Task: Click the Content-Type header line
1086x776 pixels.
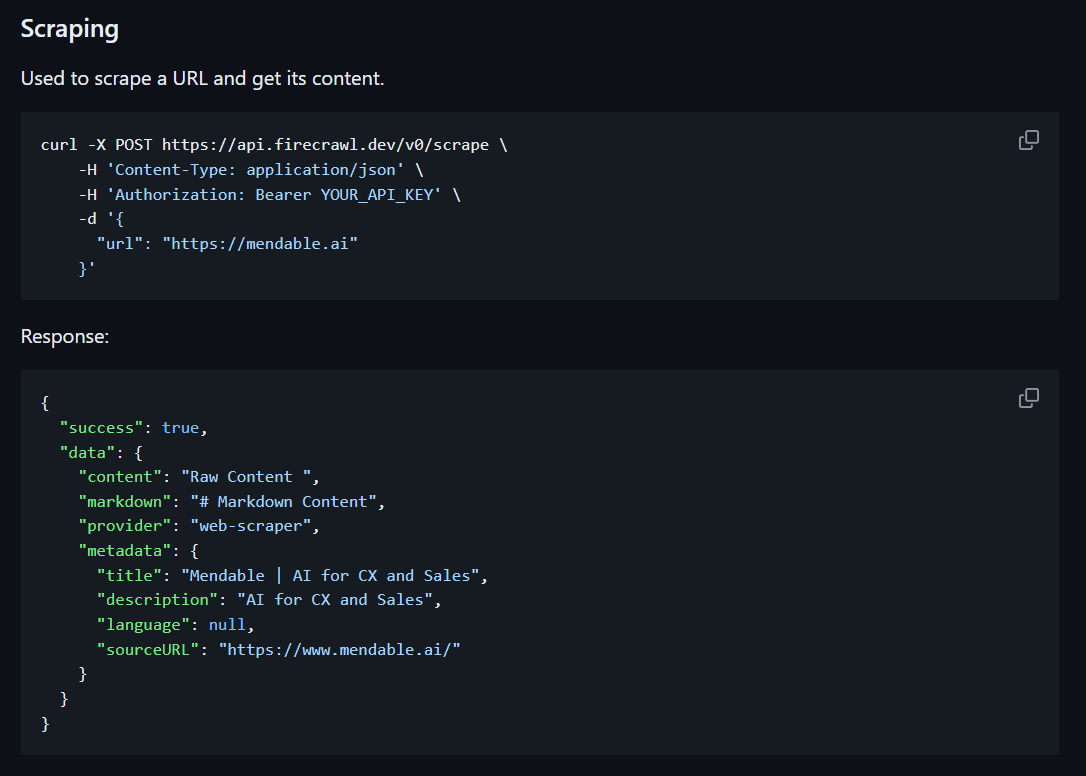Action: [x=252, y=170]
